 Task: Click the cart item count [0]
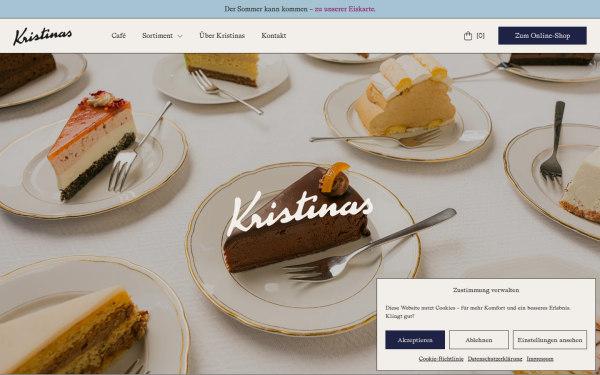coord(481,36)
